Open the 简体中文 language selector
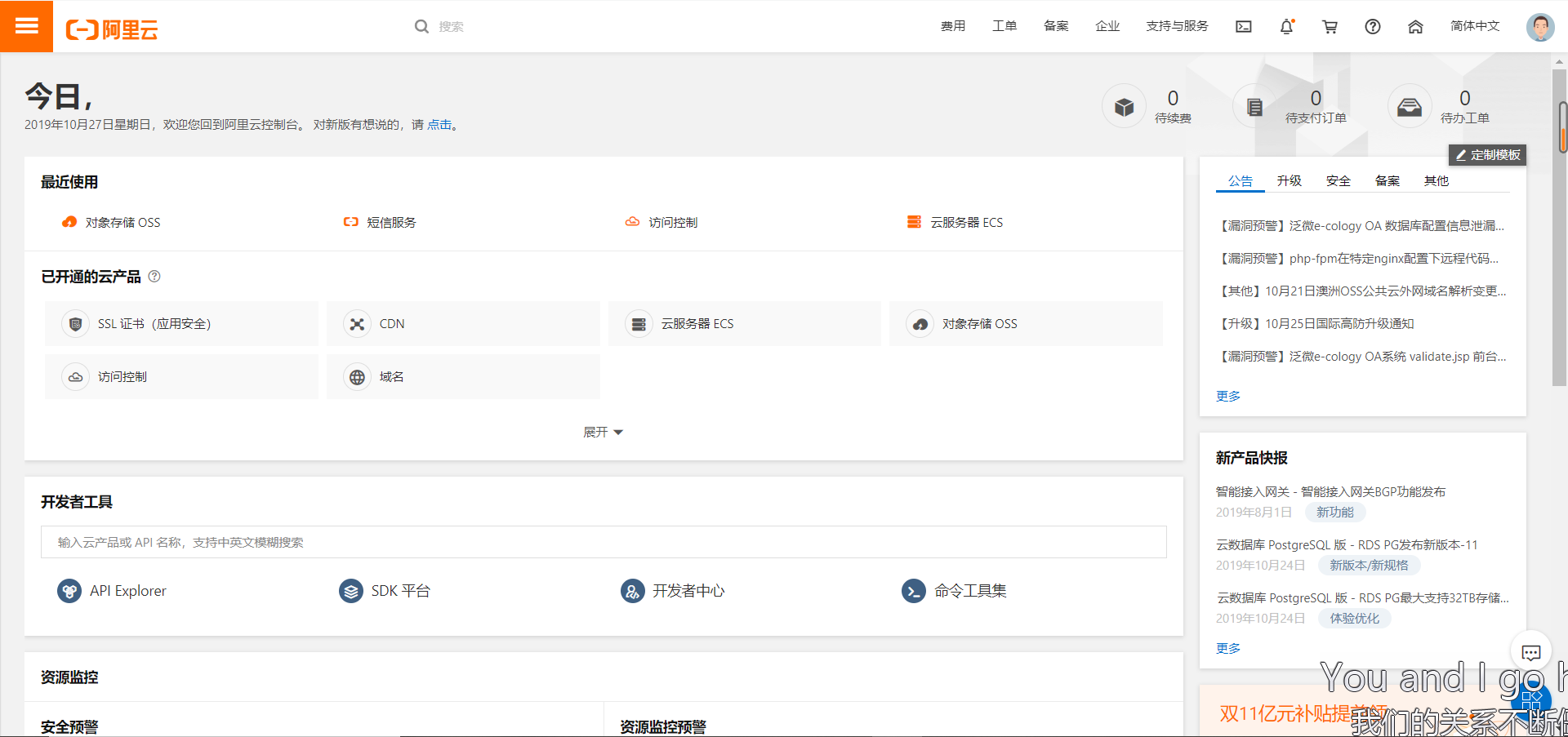1568x737 pixels. tap(1475, 26)
